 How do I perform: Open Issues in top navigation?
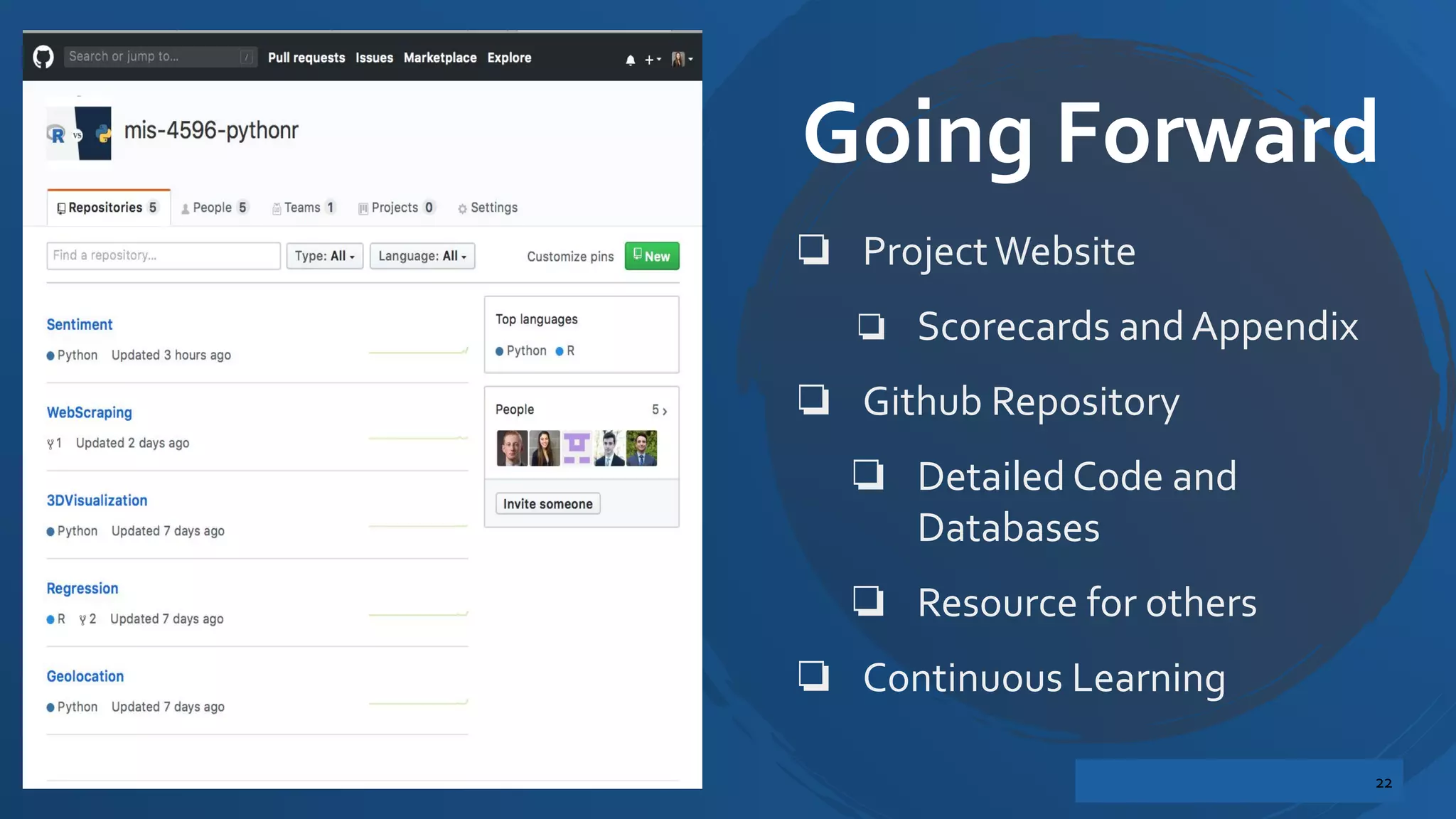tap(374, 58)
